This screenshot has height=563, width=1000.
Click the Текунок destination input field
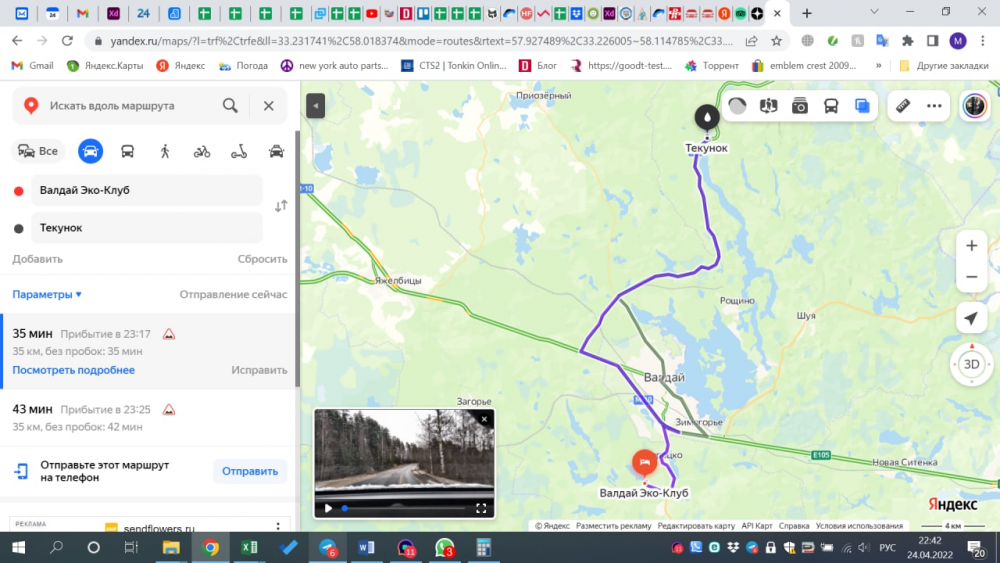tap(146, 228)
